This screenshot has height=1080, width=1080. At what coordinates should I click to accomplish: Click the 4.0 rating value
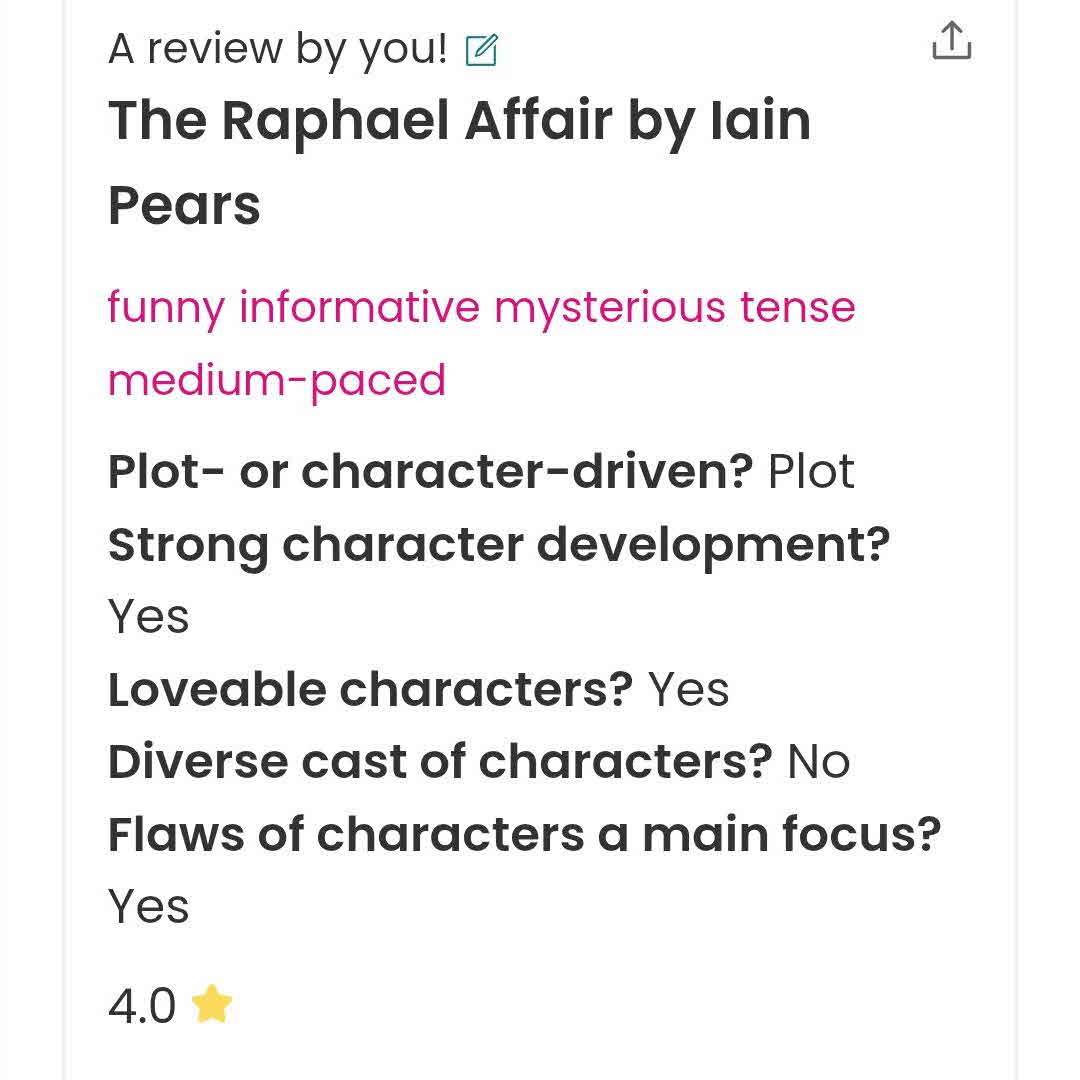point(142,1006)
